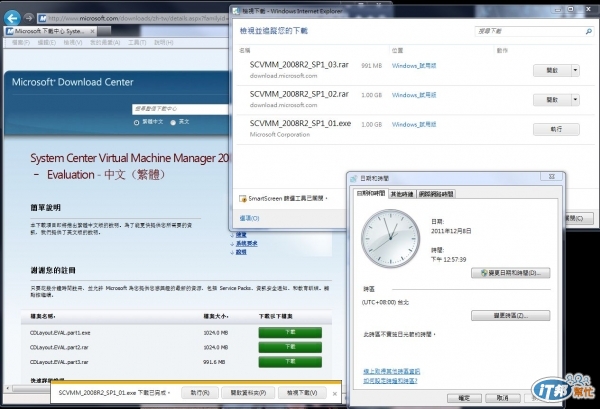This screenshot has width=600, height=409.
Task: Click the Download Center search field
Action: [180, 109]
